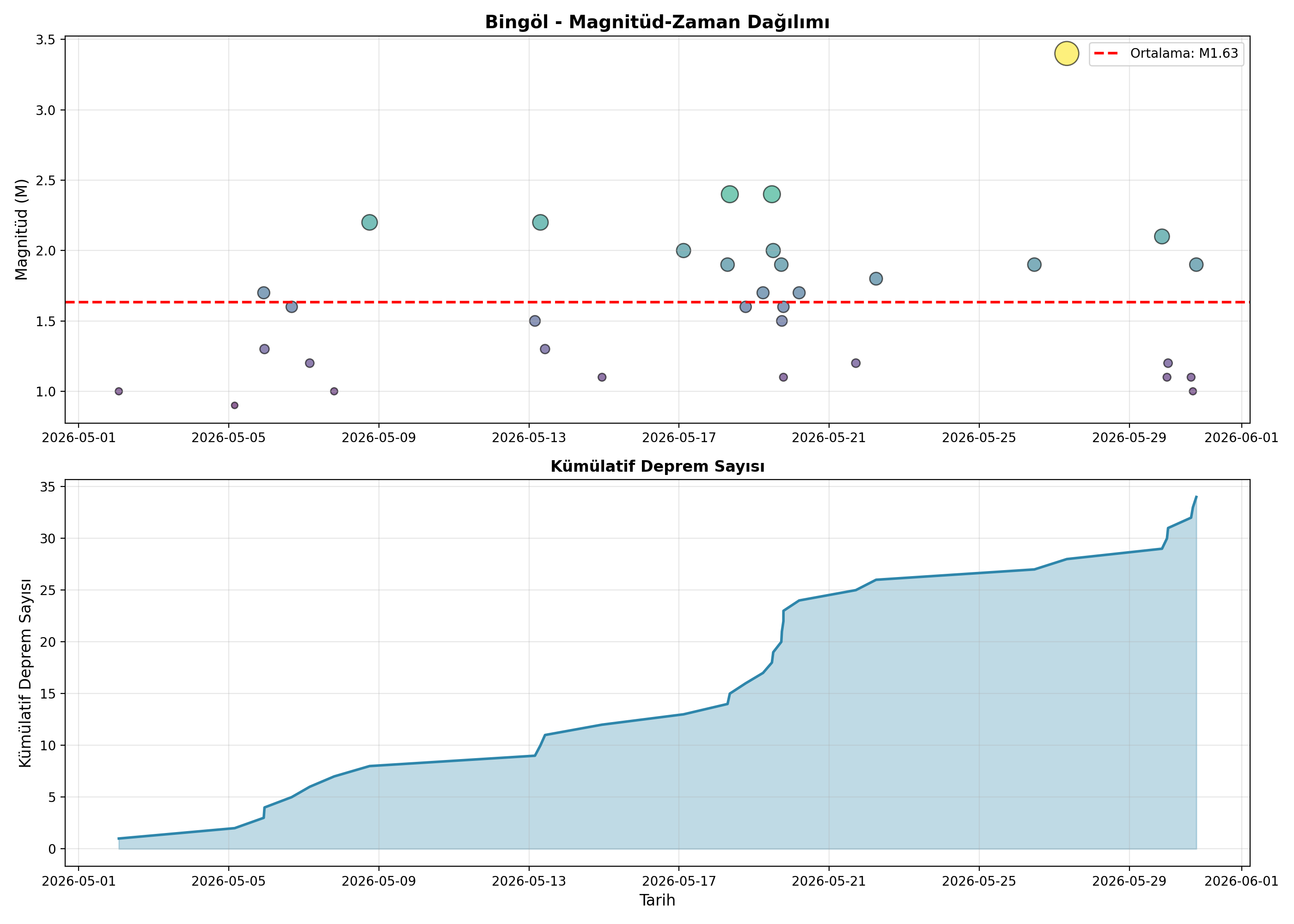
Task: Click "2026-05-13" under the magnitude chart
Action: 529,438
